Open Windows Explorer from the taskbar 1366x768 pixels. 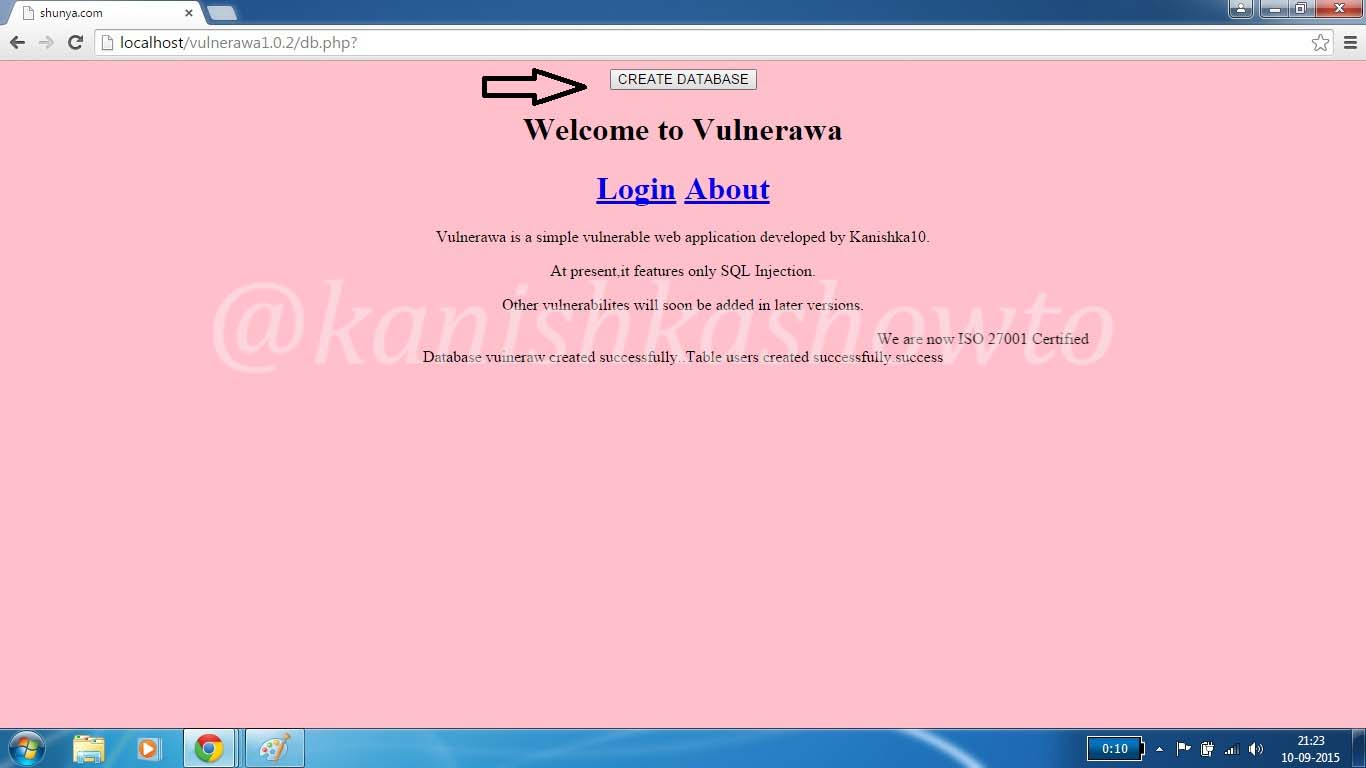click(x=89, y=748)
